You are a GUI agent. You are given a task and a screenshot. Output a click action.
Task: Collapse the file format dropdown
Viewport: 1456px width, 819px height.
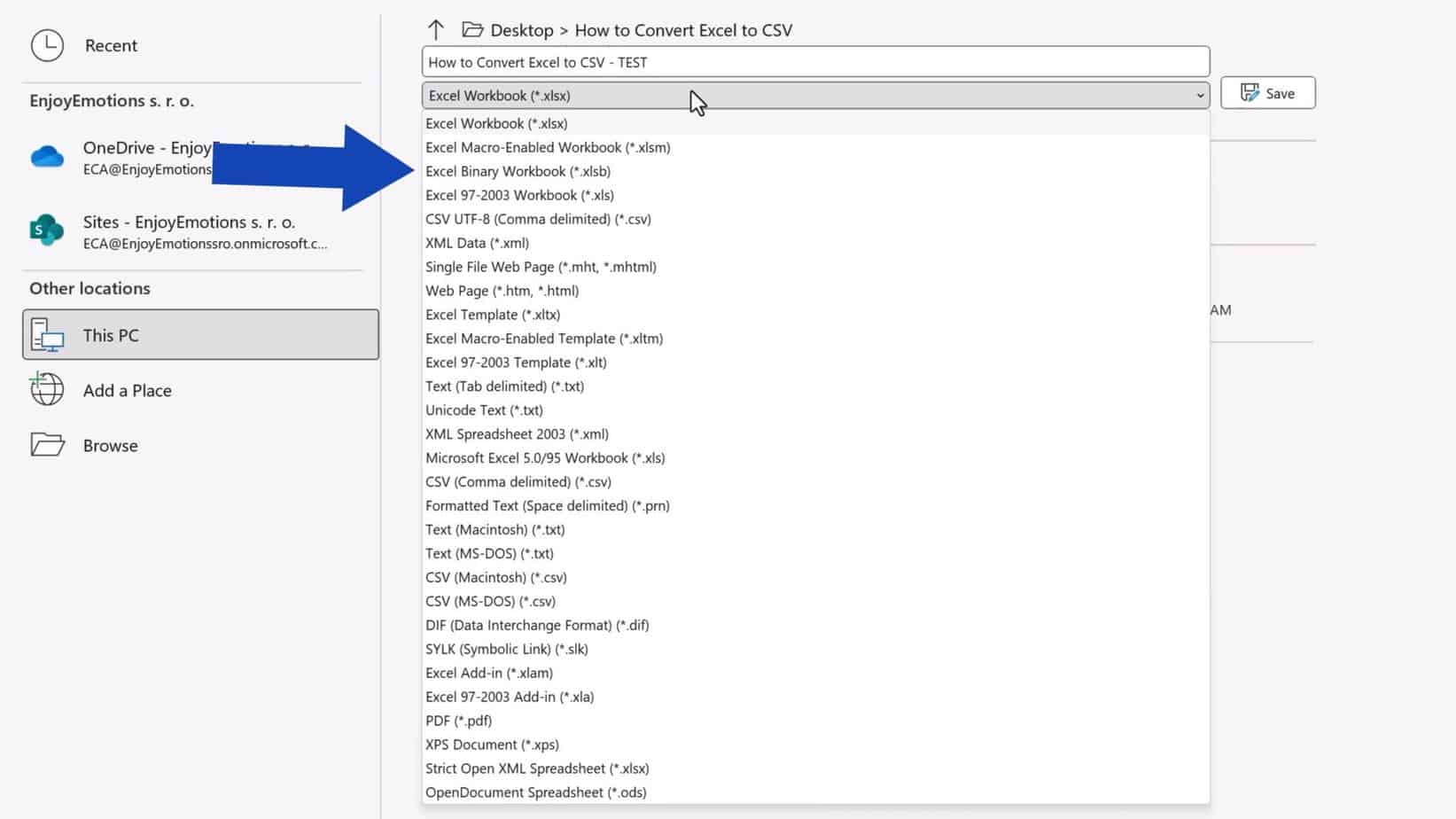(1199, 95)
